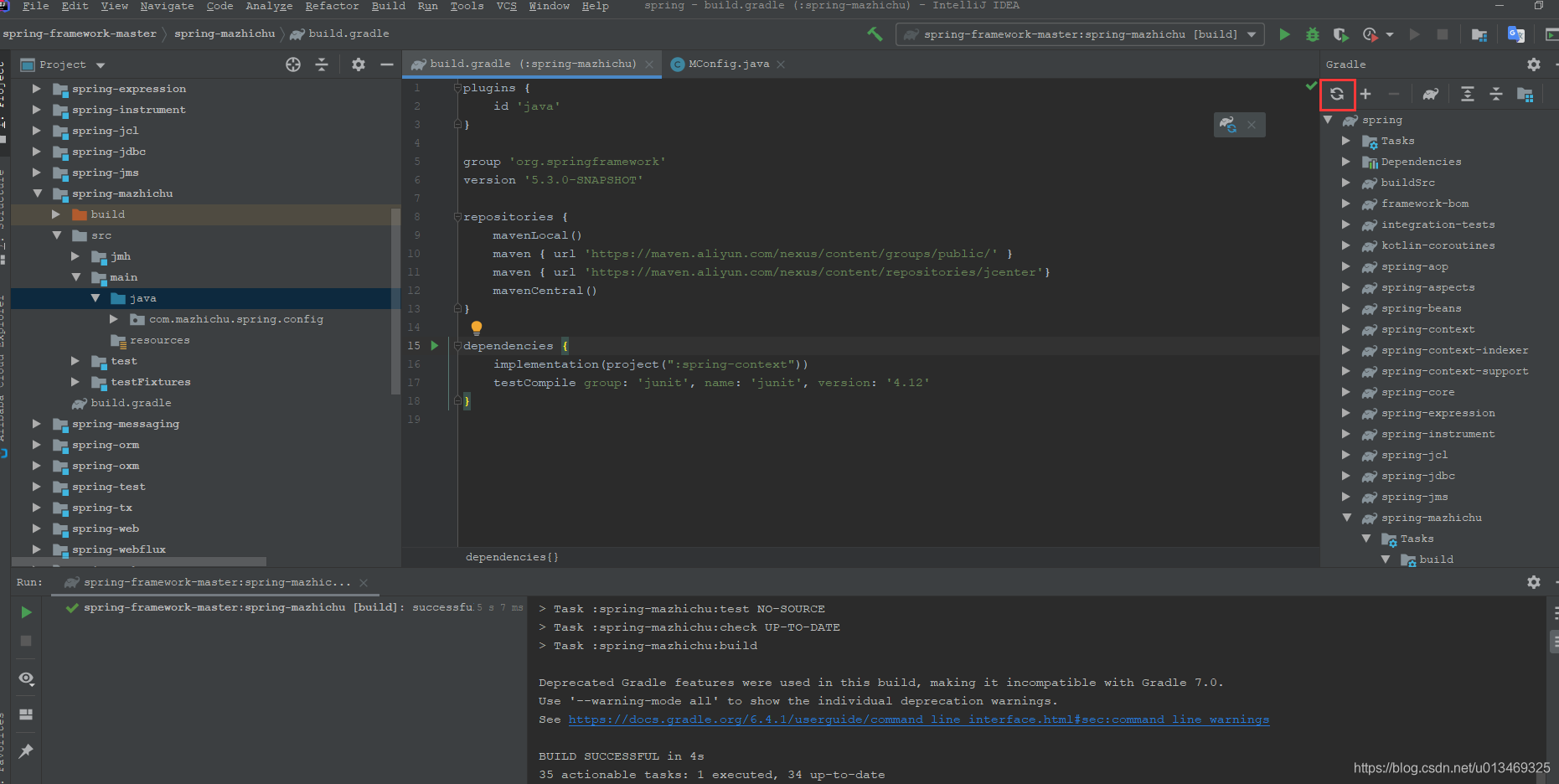Run the selected build configuration
The height and width of the screenshot is (784, 1559).
[x=1284, y=34]
